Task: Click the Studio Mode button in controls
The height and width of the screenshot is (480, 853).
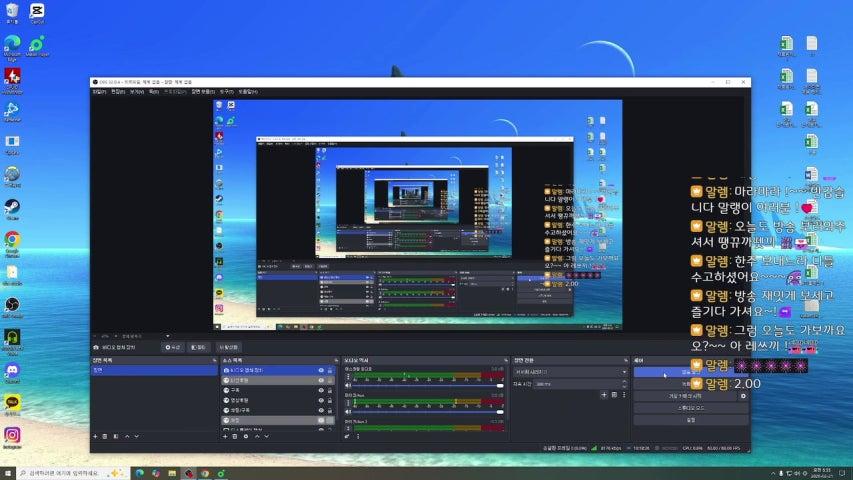Action: [x=690, y=408]
